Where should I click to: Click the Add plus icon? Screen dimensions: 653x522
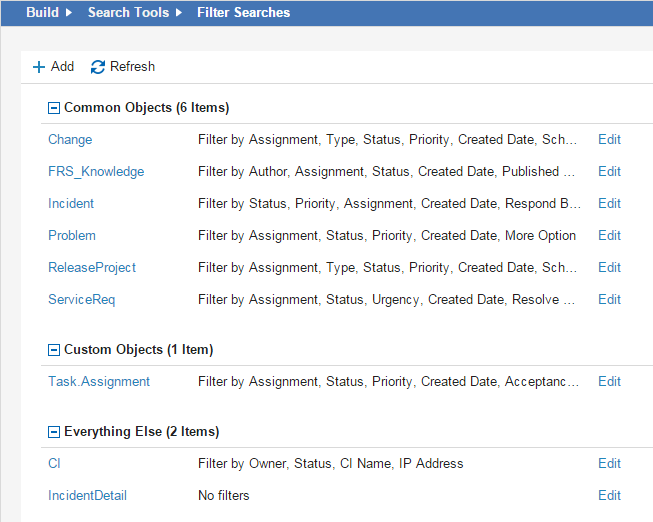(39, 67)
